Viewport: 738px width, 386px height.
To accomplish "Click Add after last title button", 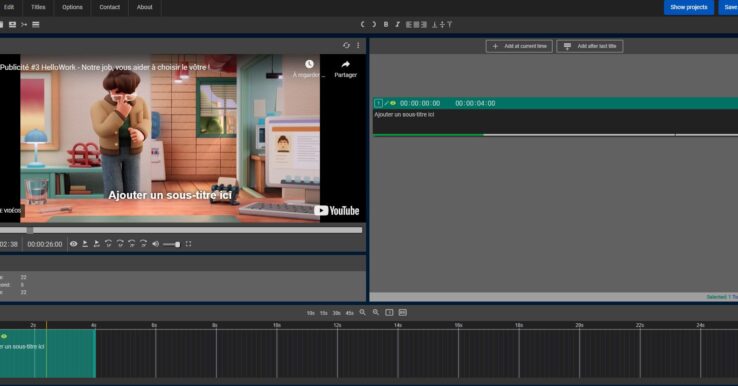I will pos(590,46).
